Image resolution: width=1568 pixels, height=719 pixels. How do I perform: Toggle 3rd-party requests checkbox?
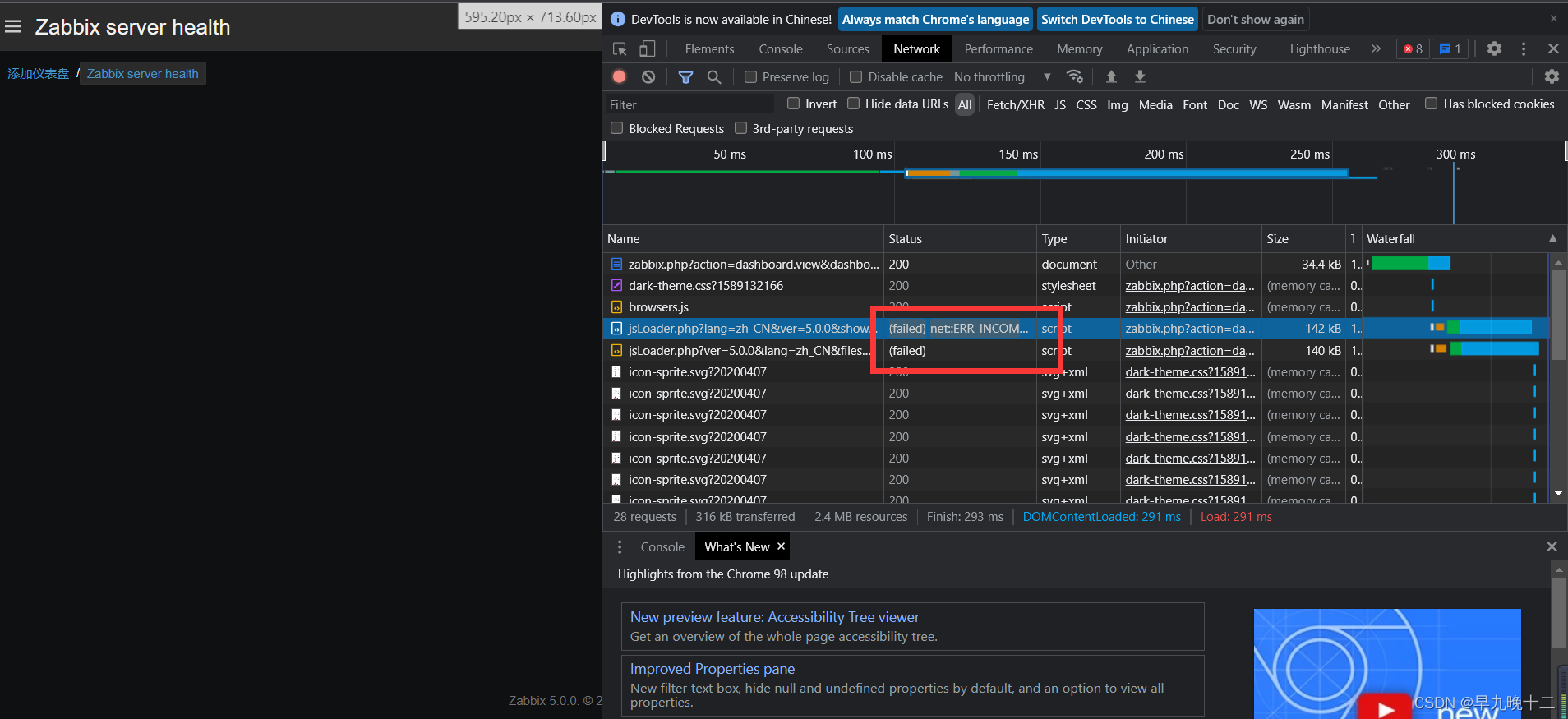pos(740,128)
